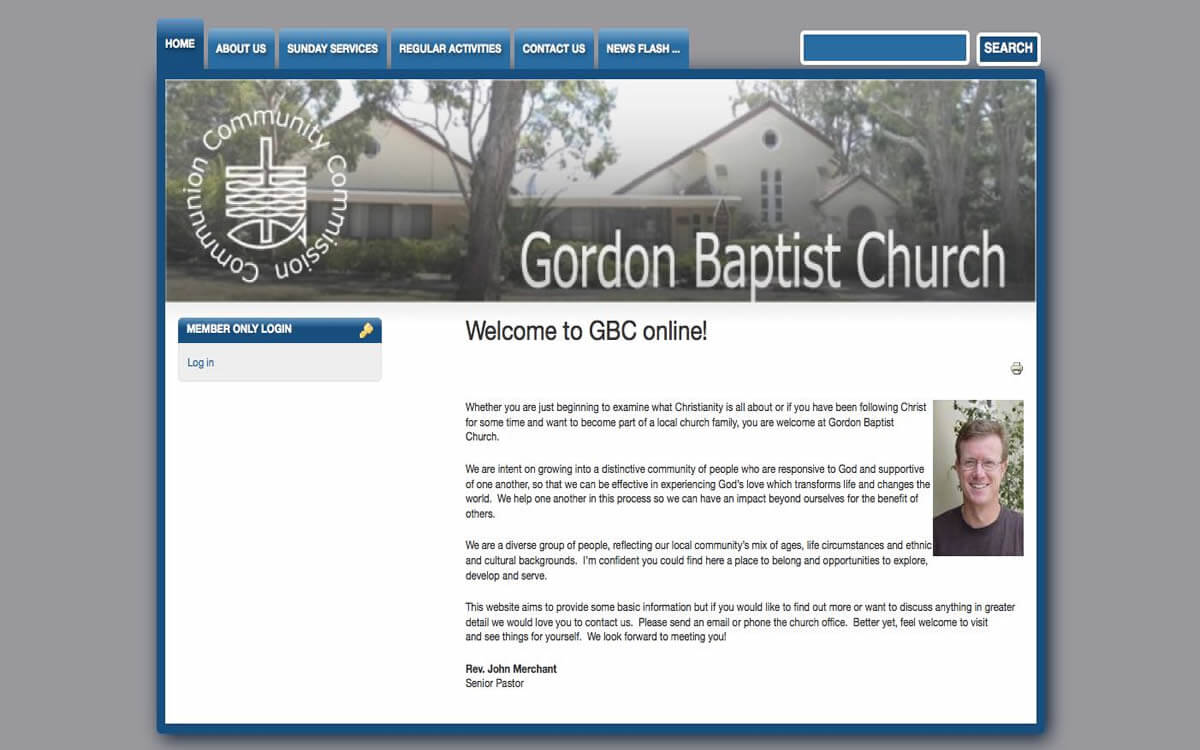The height and width of the screenshot is (750, 1200).
Task: Click the printer icon to print article
Action: 1016,369
